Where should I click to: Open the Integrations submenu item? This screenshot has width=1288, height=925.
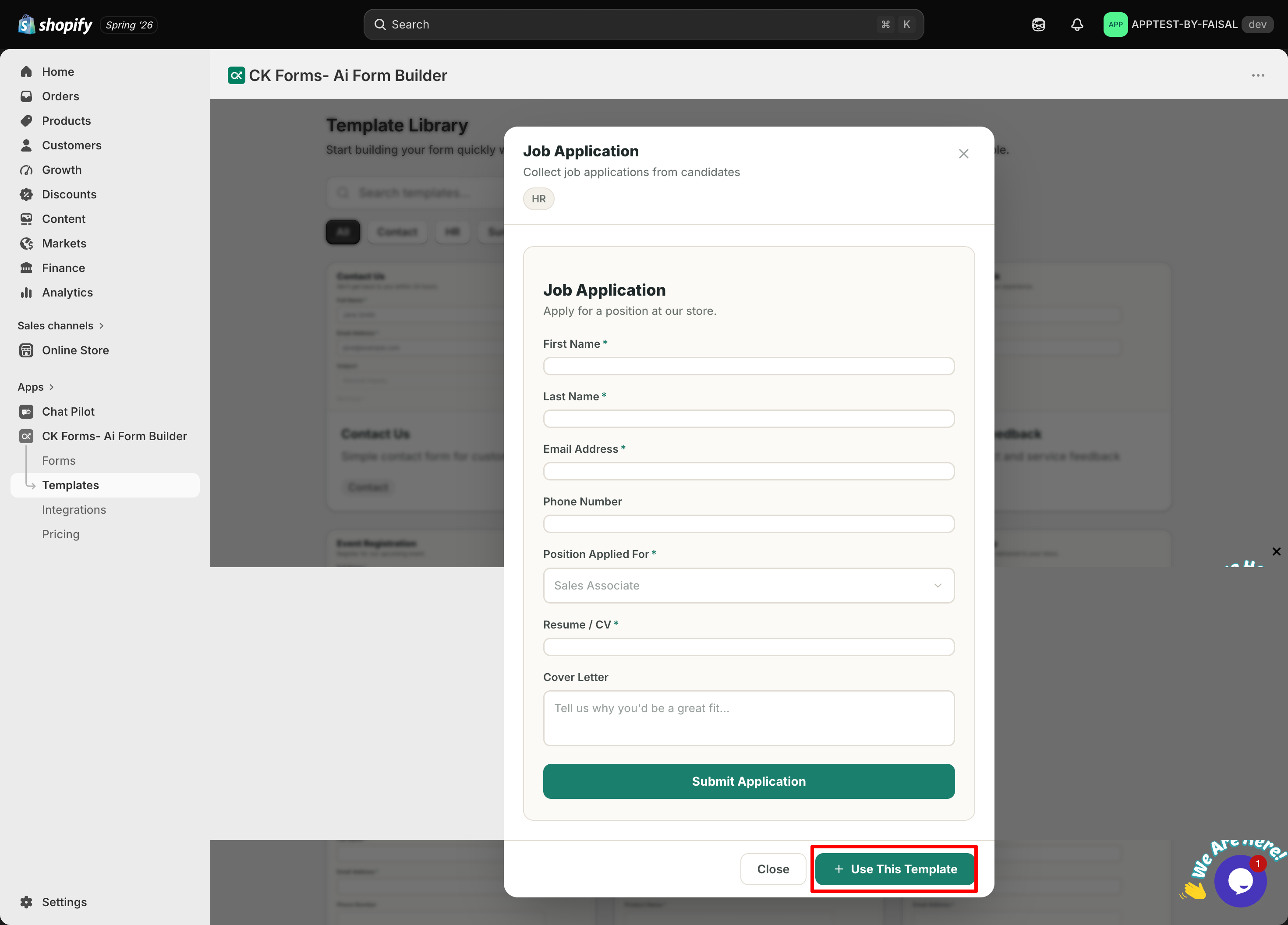(x=74, y=509)
